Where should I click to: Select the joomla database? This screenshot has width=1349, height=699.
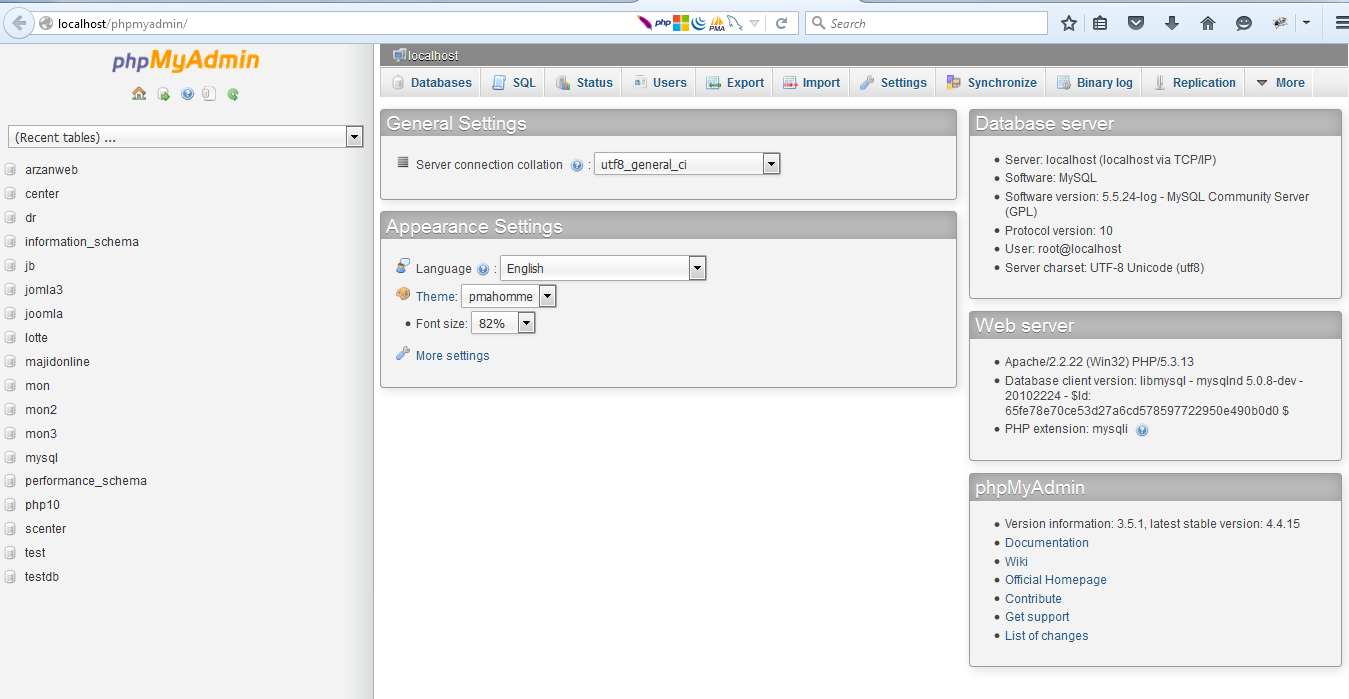click(x=44, y=314)
